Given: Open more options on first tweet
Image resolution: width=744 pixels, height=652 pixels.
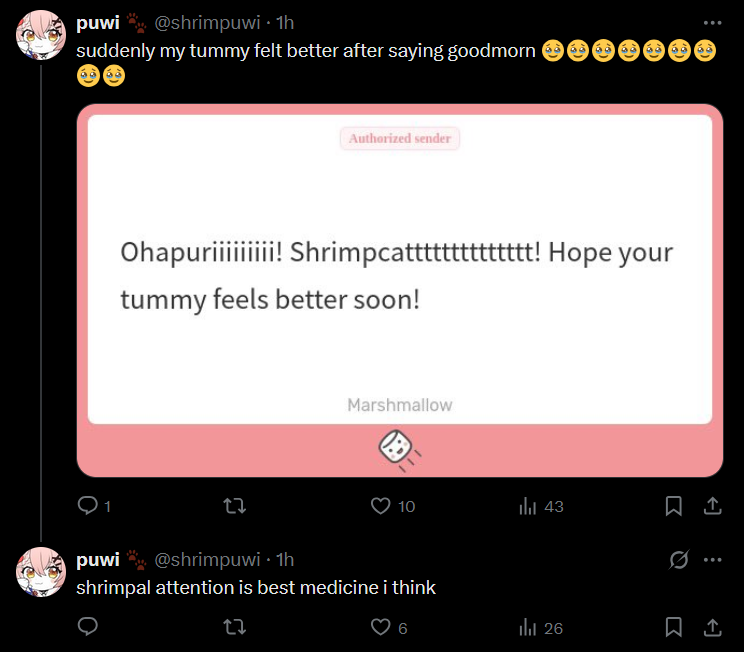Looking at the screenshot, I should pyautogui.click(x=712, y=22).
